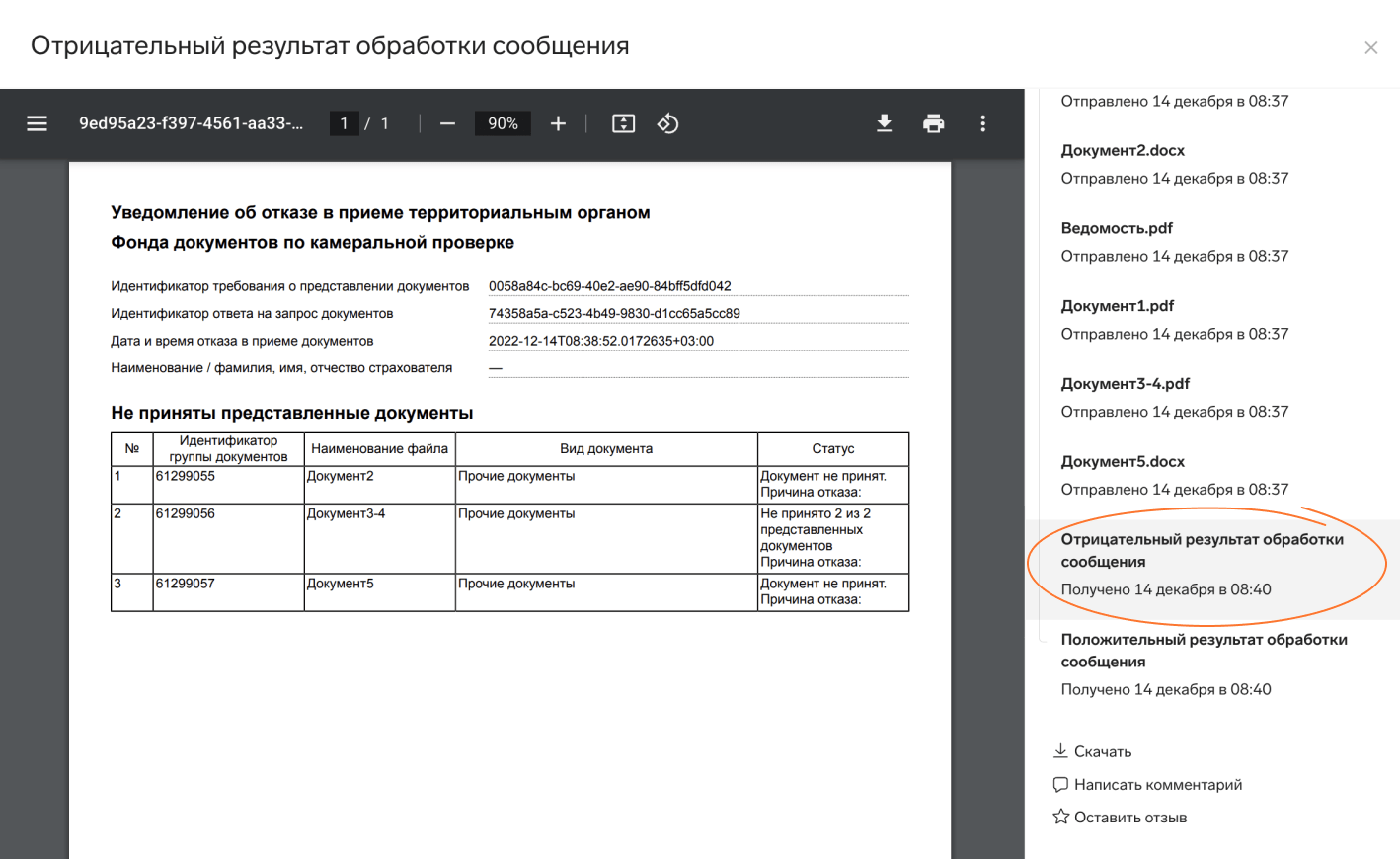Download the PDF from viewer toolbar

point(885,123)
